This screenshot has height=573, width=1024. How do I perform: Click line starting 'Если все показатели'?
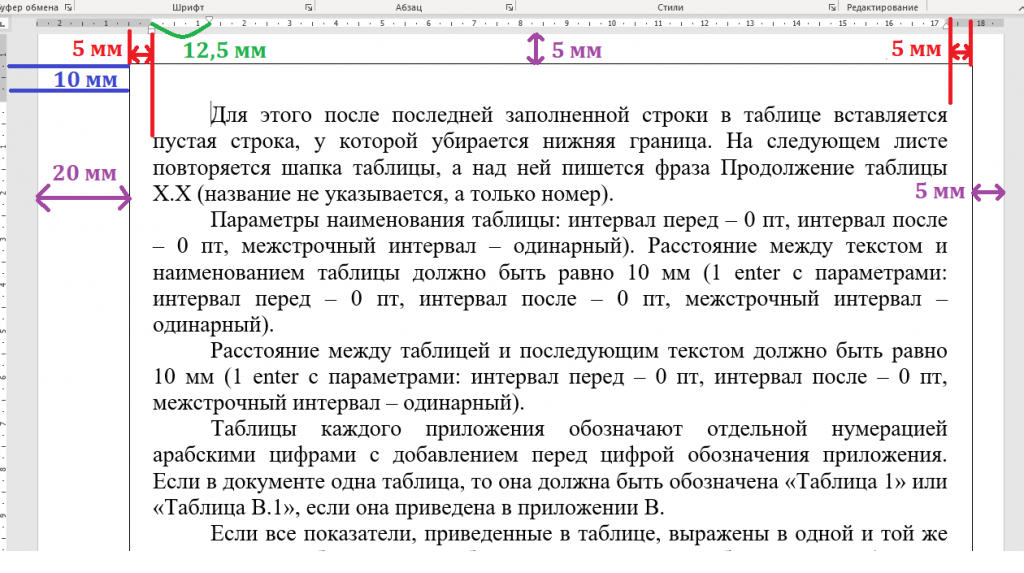579,534
